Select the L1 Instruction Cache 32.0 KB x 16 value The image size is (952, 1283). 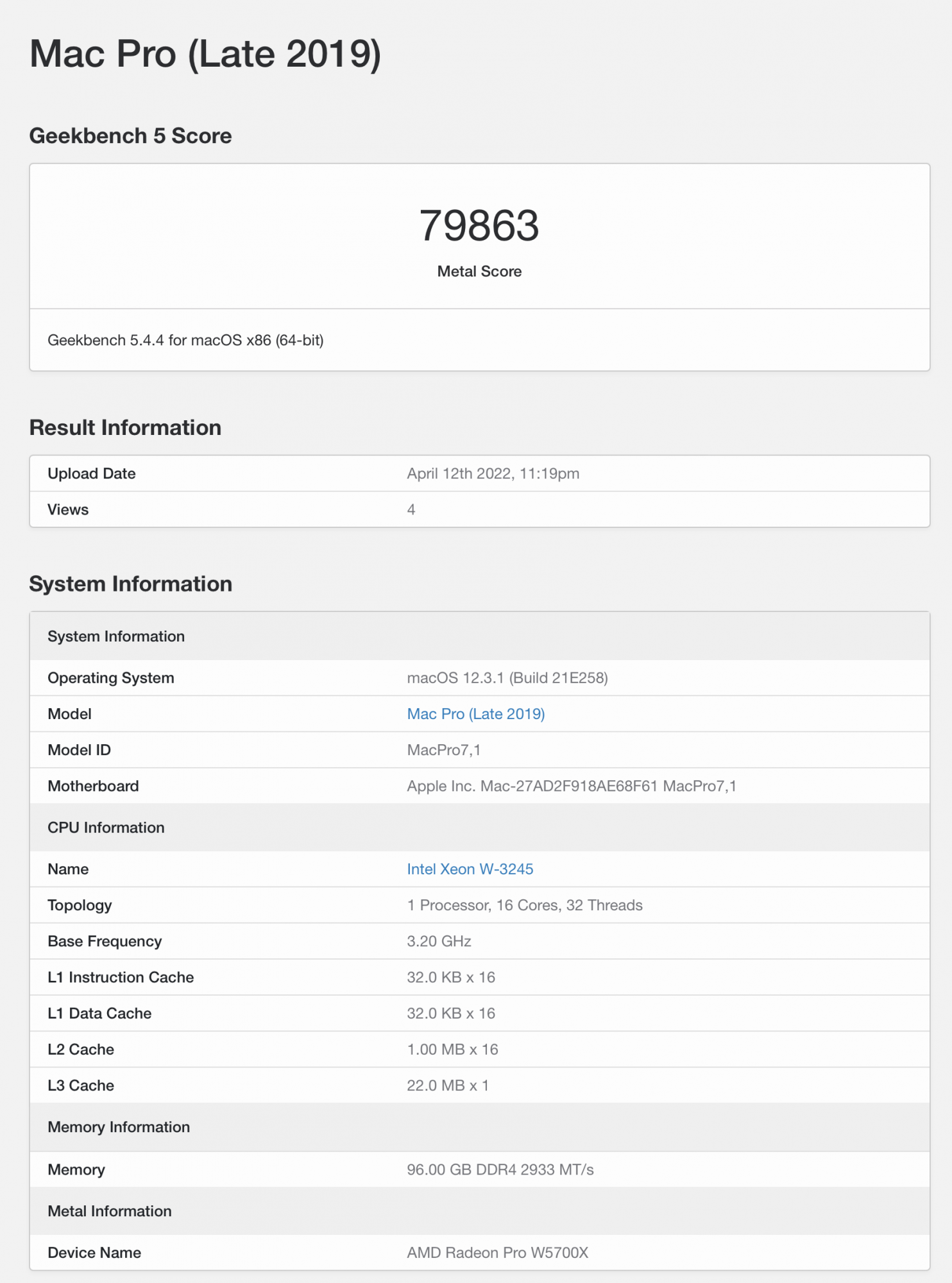pyautogui.click(x=451, y=977)
